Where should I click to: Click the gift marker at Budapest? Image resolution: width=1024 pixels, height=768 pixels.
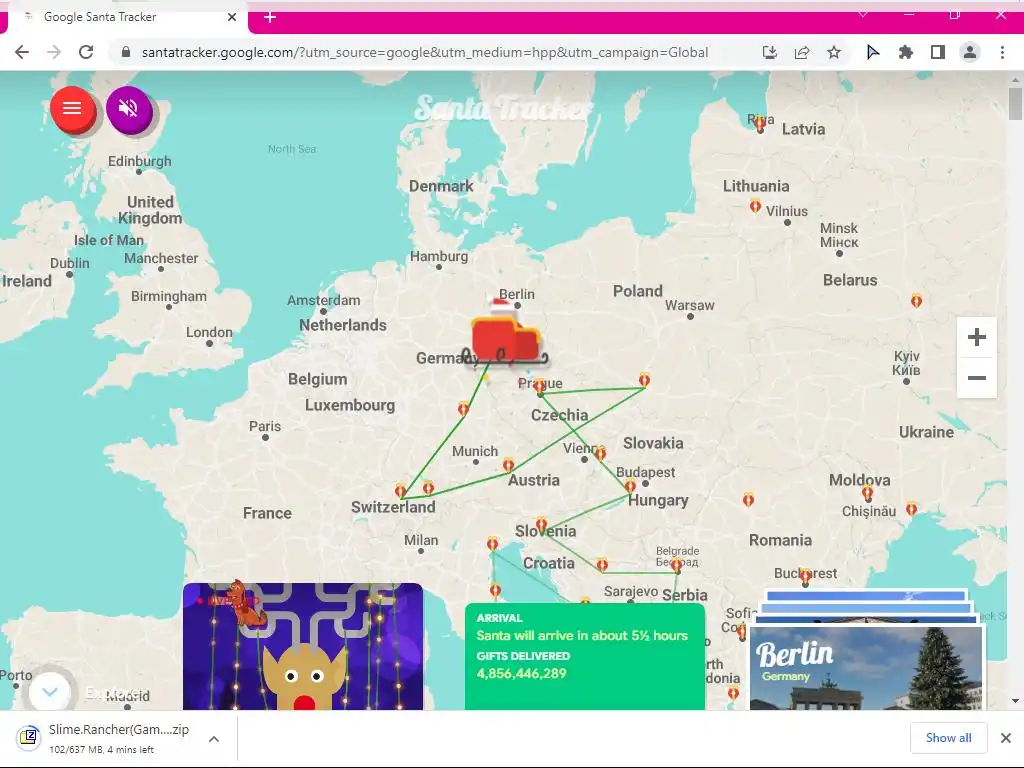630,486
